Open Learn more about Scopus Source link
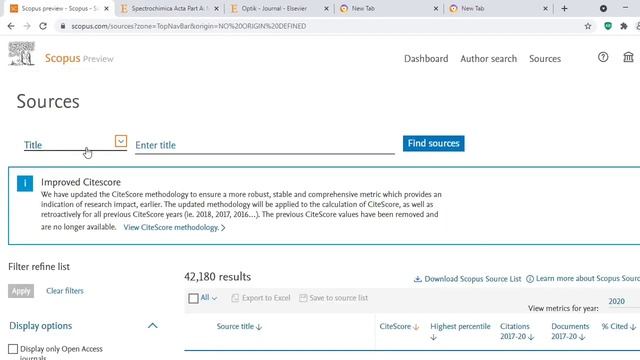Viewport: 640px width, 360px height. 583,279
